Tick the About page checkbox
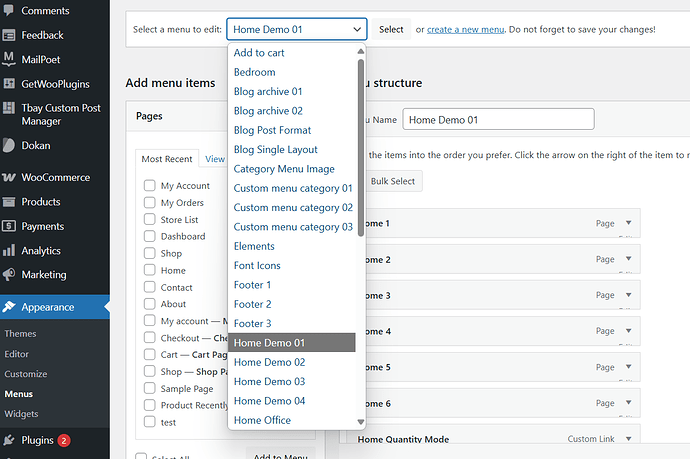This screenshot has width=690, height=459. (150, 304)
